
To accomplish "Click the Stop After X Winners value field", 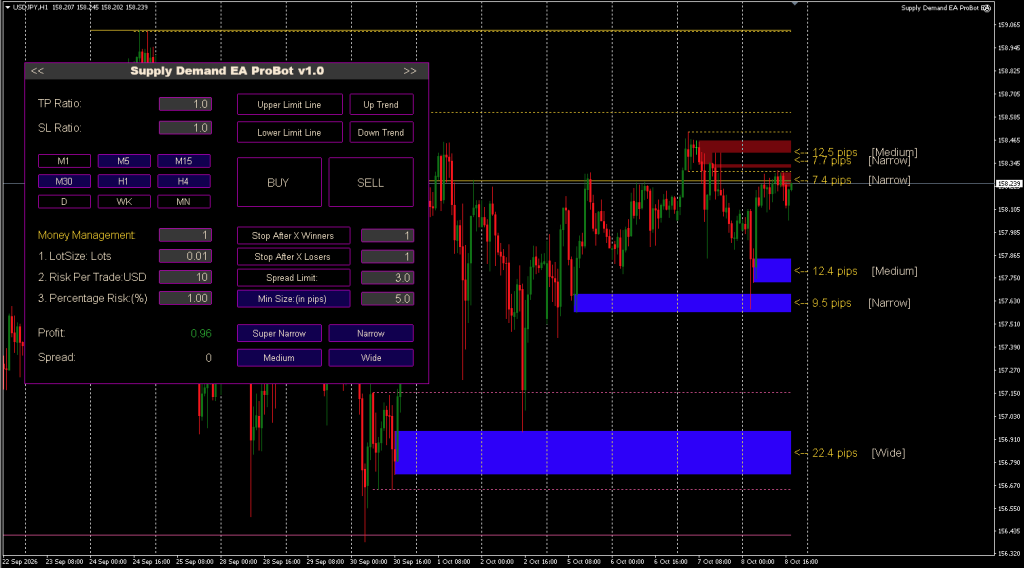I will click(387, 236).
